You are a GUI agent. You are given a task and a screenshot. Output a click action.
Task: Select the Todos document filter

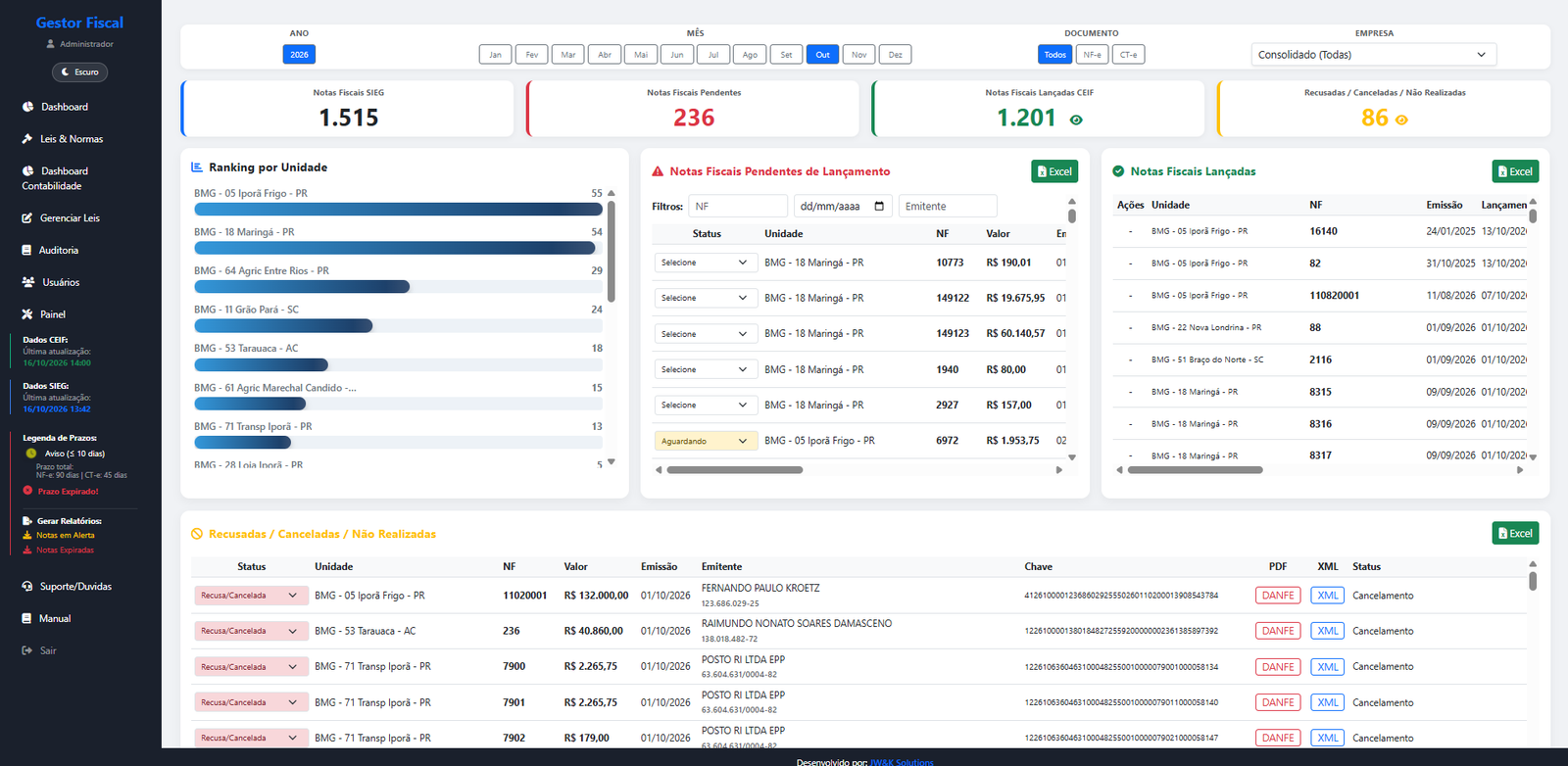1054,55
